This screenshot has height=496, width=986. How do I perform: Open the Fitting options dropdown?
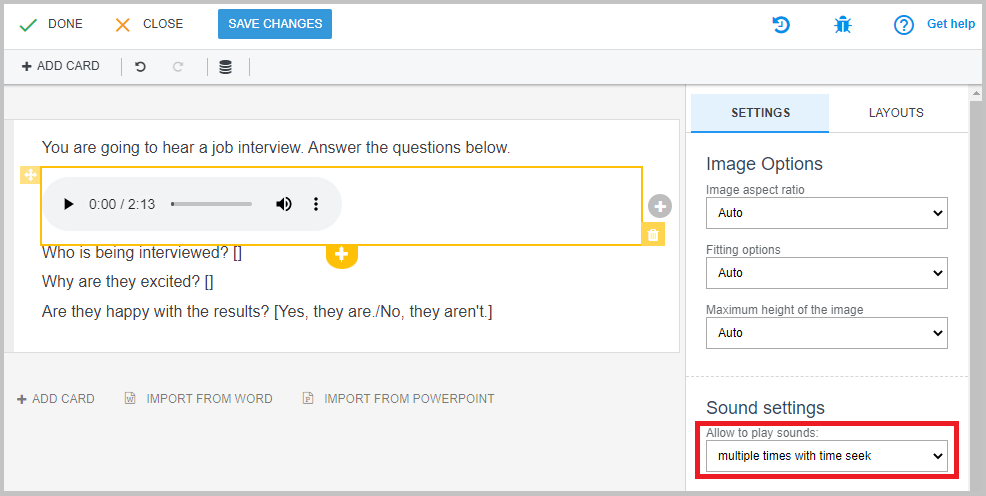point(826,273)
